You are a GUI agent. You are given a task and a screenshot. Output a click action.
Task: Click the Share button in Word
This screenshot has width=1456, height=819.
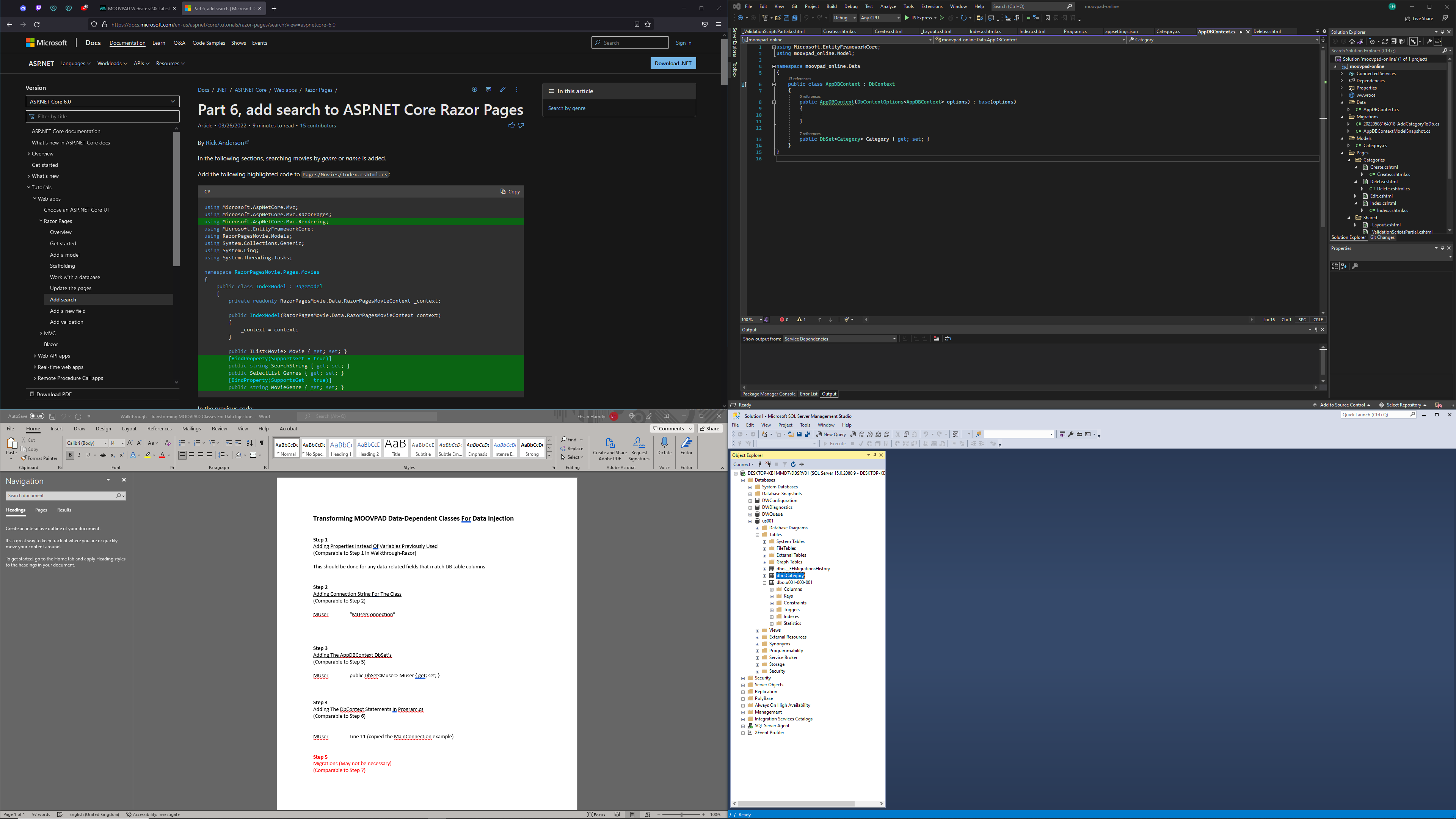[x=710, y=429]
